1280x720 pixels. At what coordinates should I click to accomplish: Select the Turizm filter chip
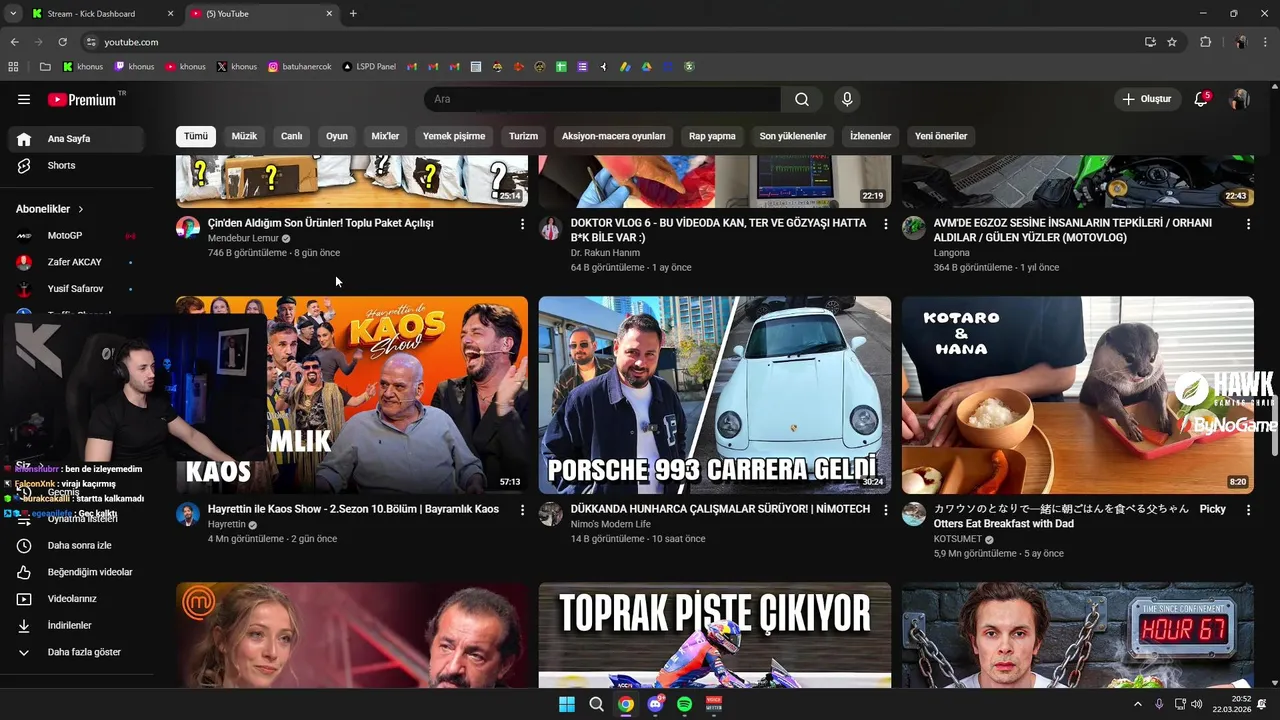point(523,136)
